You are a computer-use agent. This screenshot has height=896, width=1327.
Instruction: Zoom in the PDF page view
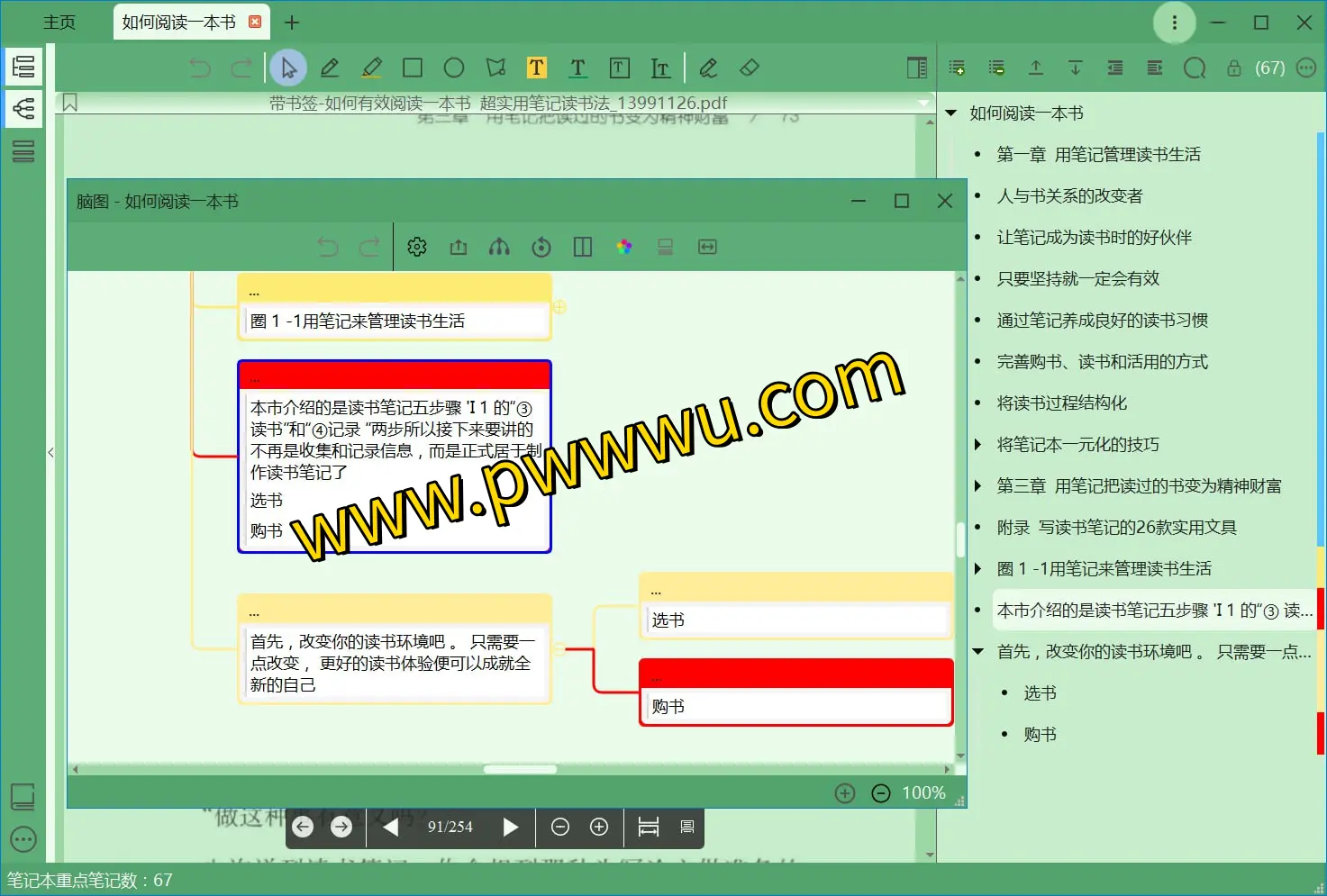pos(599,827)
